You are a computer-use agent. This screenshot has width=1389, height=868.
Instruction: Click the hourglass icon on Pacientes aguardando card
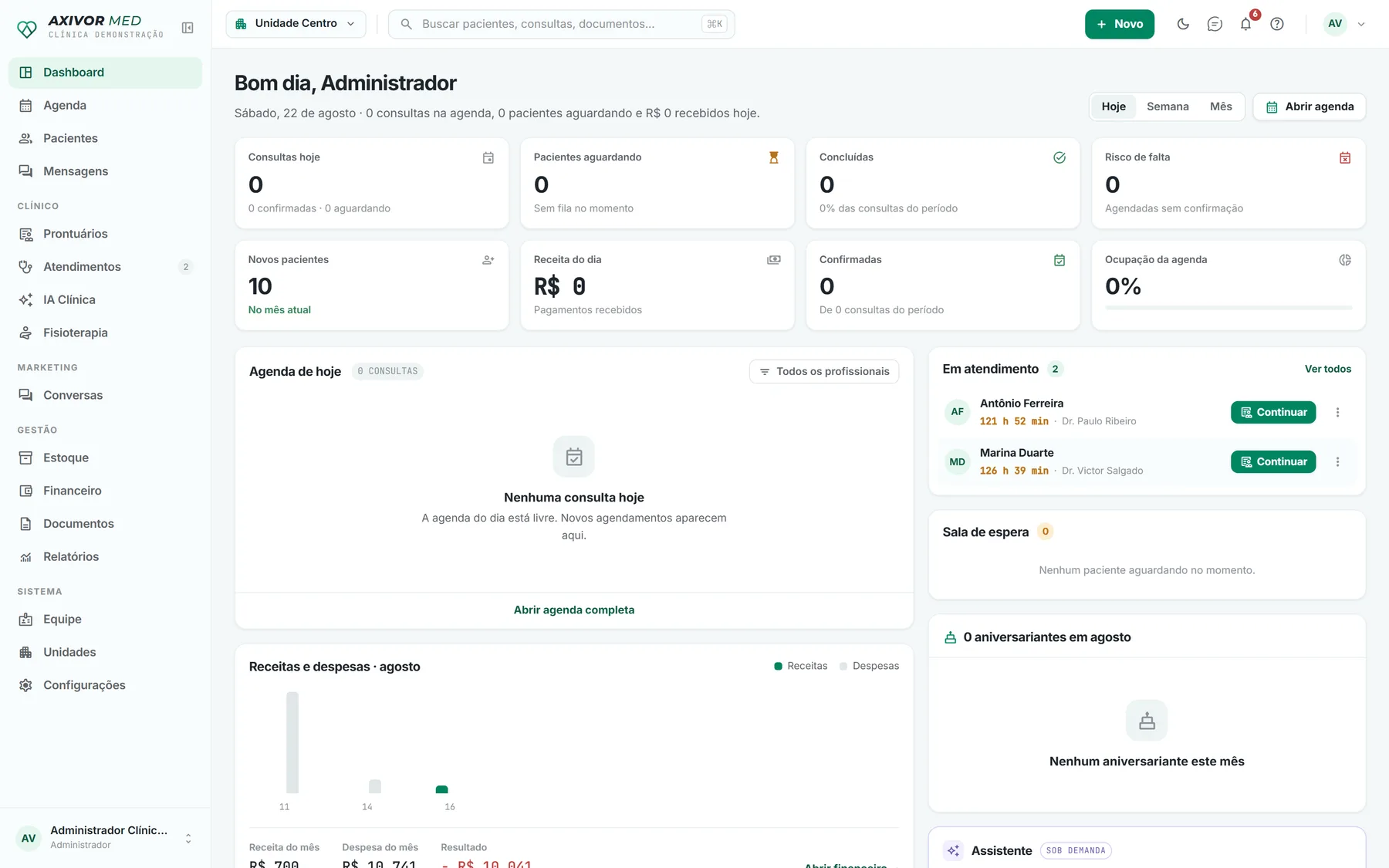tap(774, 157)
